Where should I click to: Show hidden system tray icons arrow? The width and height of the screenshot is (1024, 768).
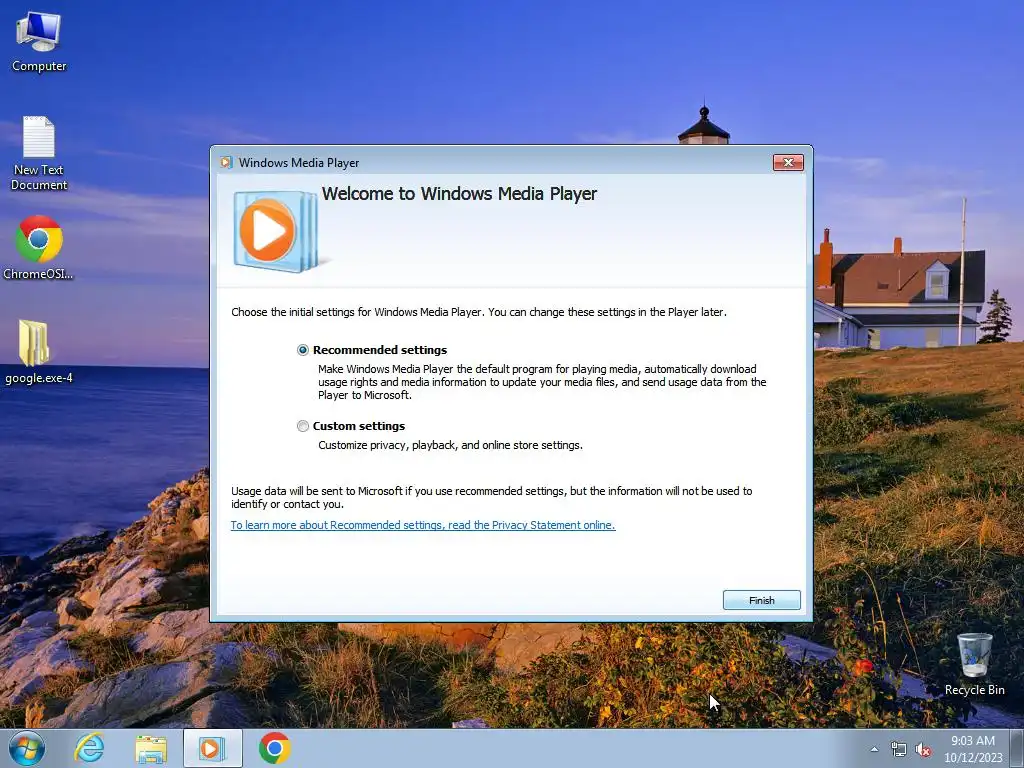pyautogui.click(x=874, y=749)
